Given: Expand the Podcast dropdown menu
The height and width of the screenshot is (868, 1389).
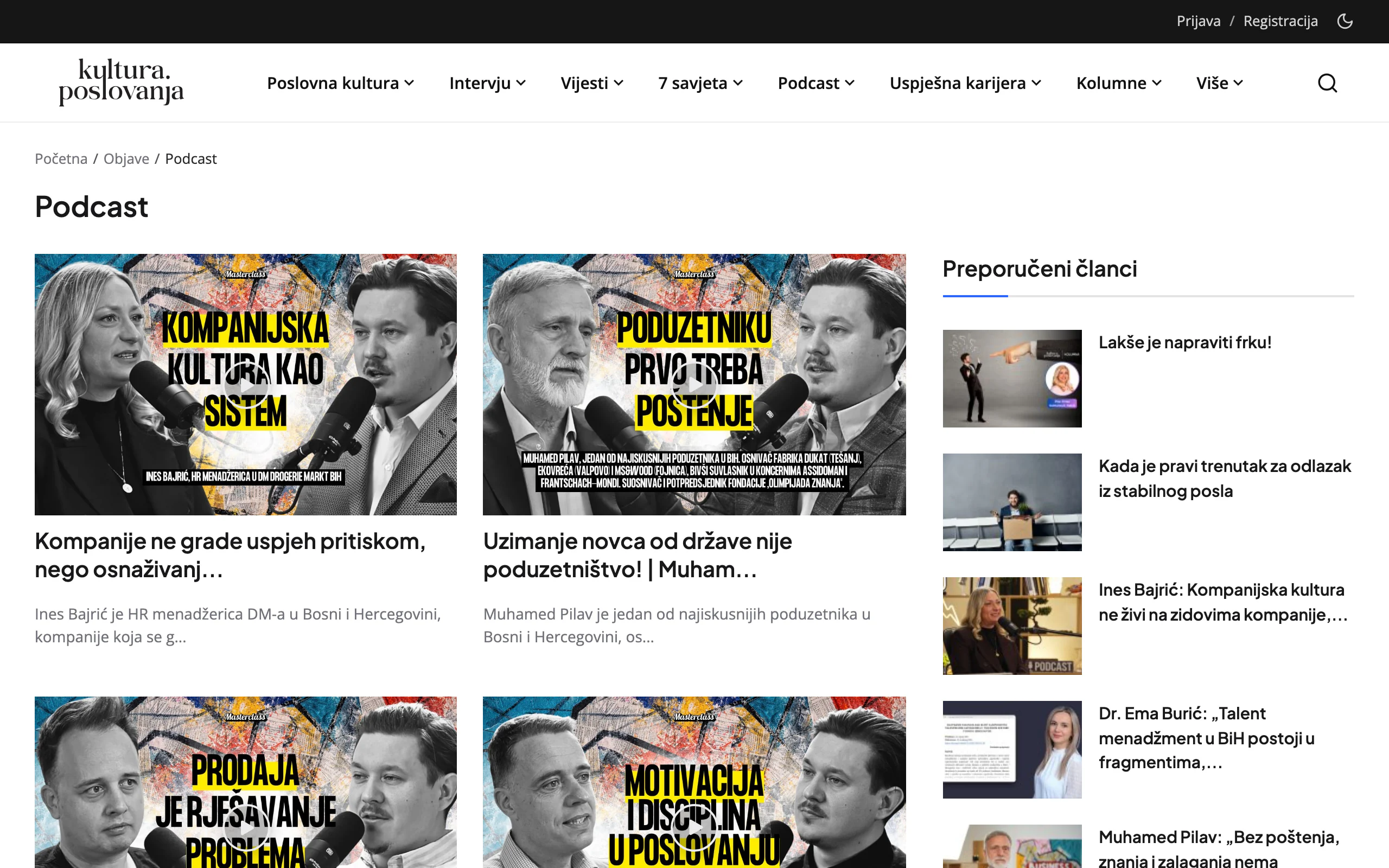Looking at the screenshot, I should click(815, 82).
